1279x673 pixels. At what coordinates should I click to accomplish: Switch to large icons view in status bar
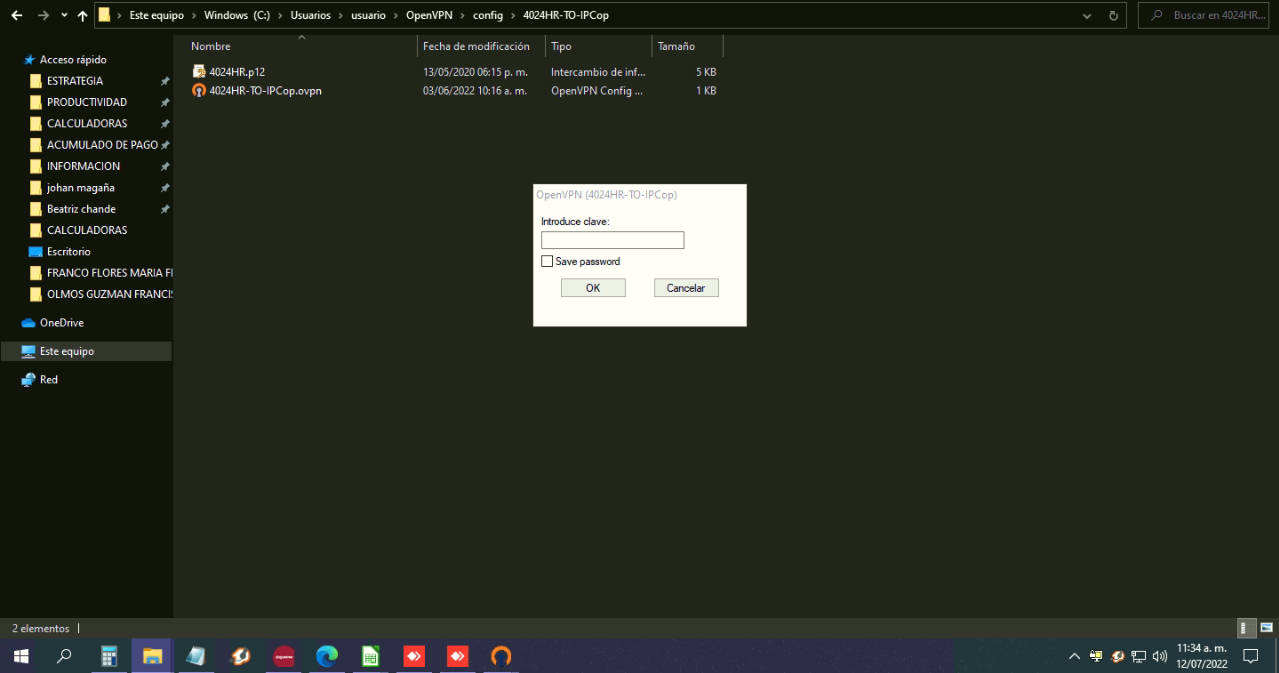coord(1266,628)
